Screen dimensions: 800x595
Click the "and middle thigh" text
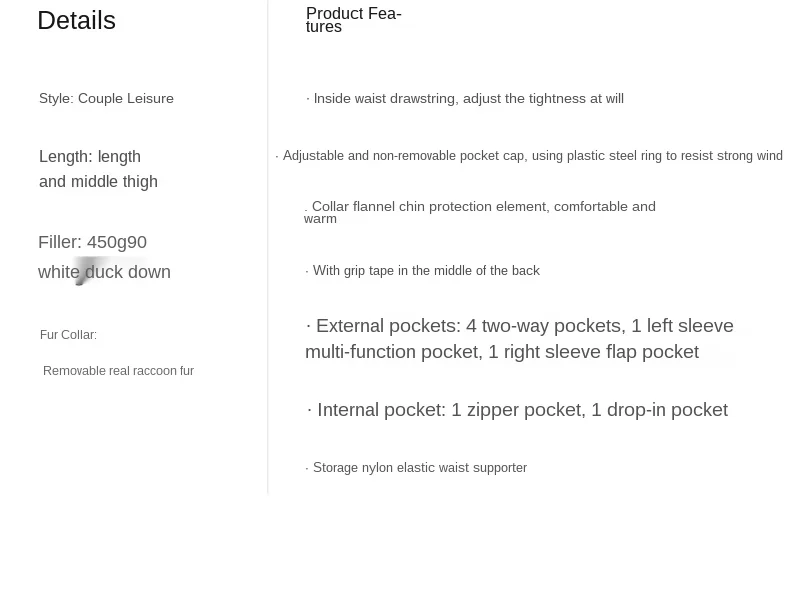98,182
